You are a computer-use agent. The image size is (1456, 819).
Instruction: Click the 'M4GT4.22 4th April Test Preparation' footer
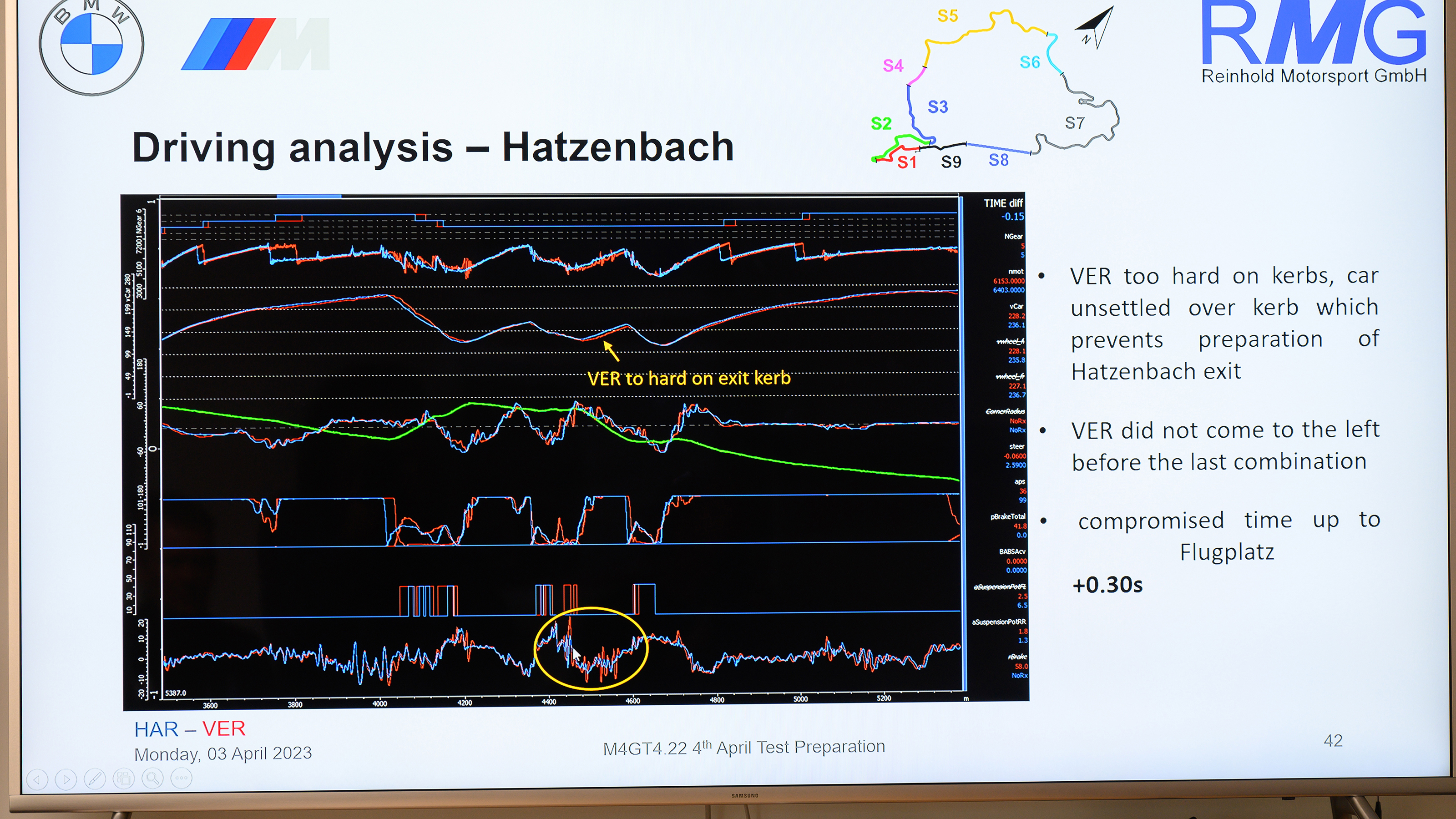coord(744,747)
